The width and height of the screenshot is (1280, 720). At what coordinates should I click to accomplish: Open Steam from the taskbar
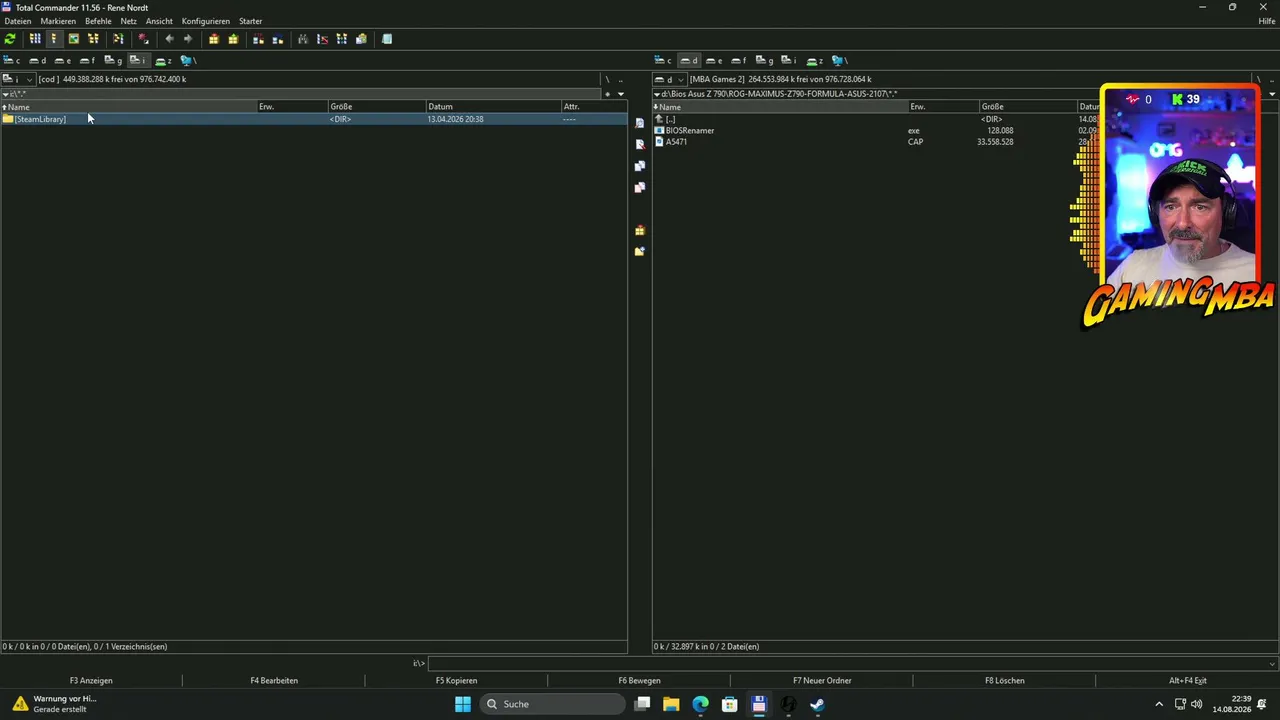[817, 704]
